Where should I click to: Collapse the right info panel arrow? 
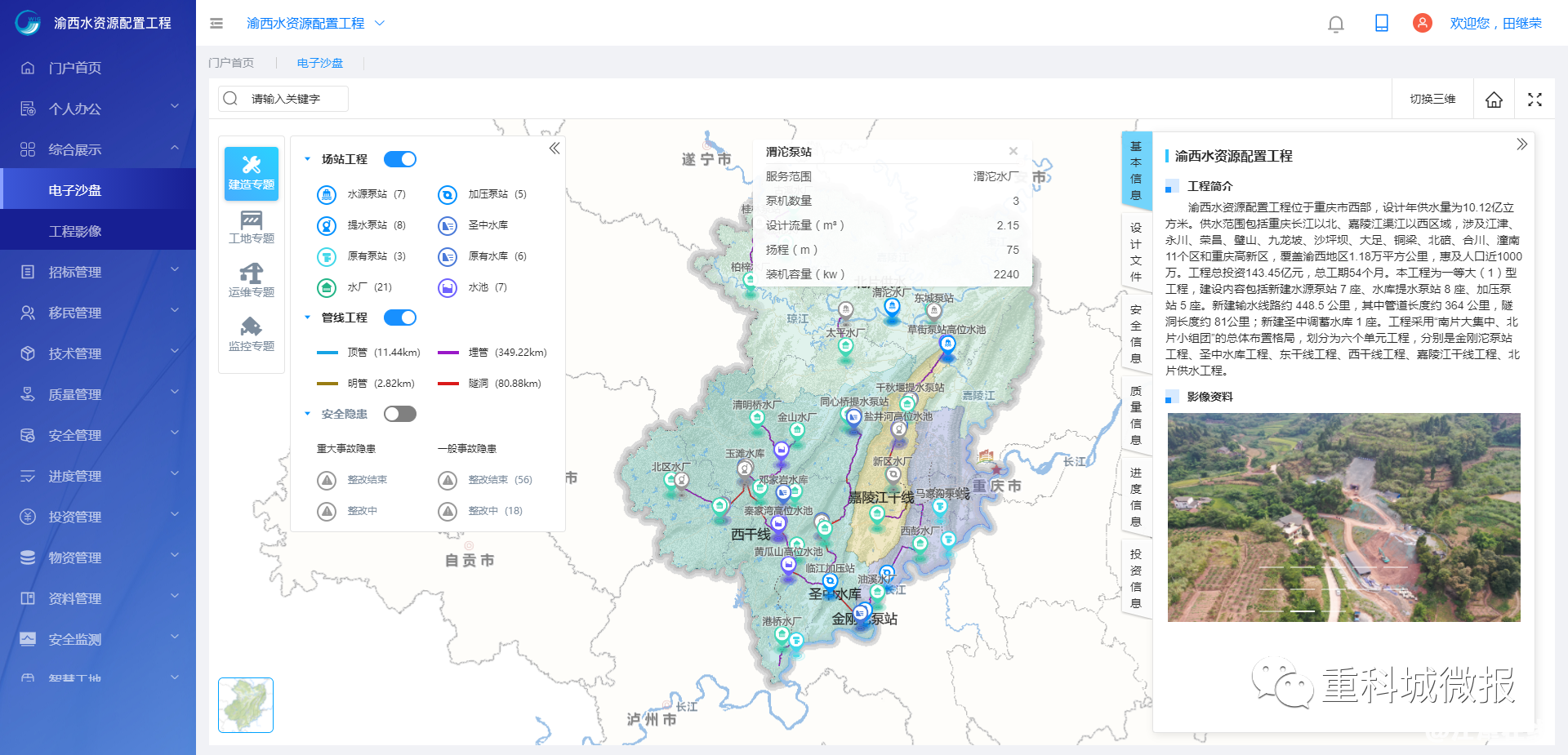click(1521, 144)
